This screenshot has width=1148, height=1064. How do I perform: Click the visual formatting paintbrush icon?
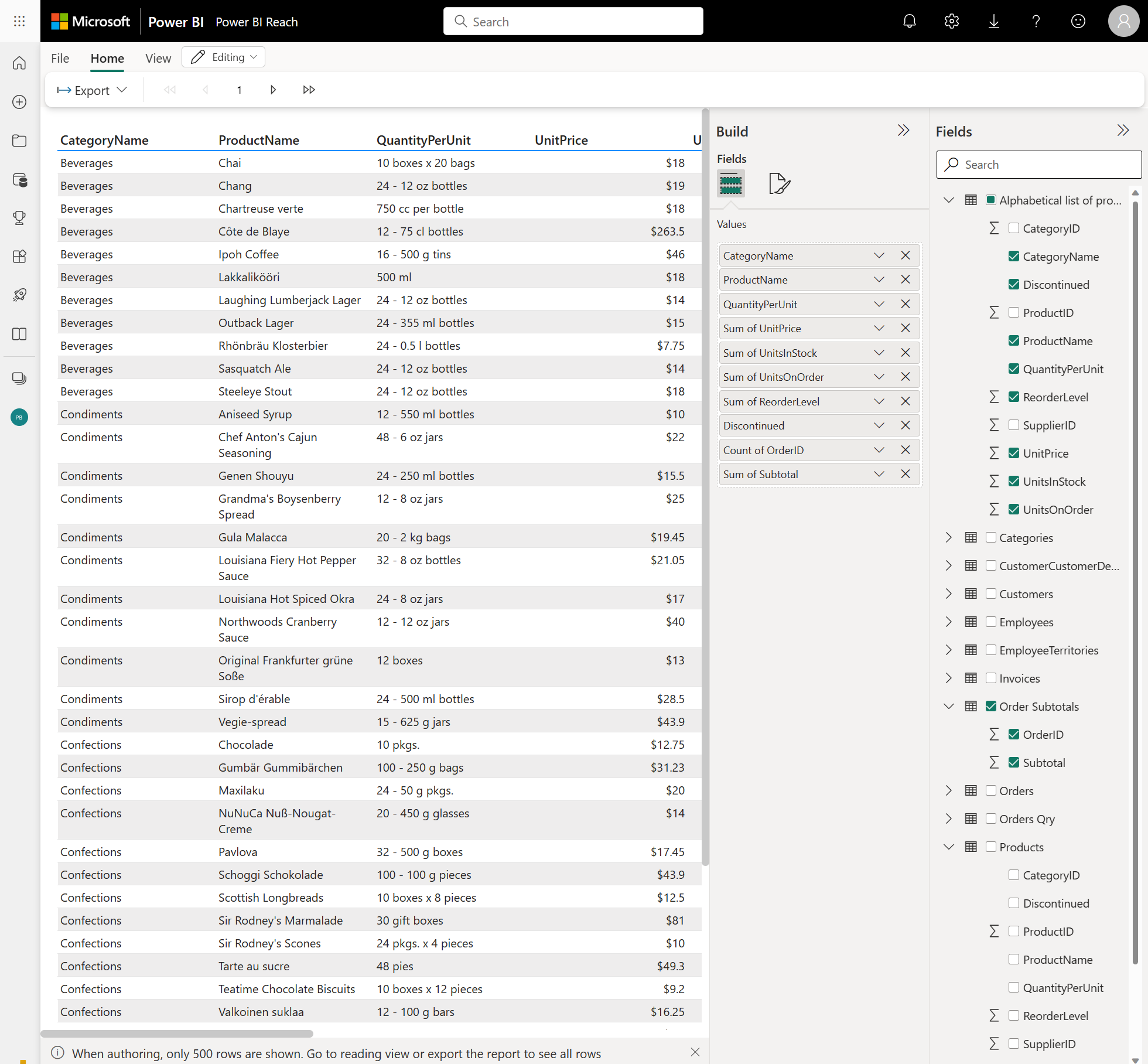point(779,184)
